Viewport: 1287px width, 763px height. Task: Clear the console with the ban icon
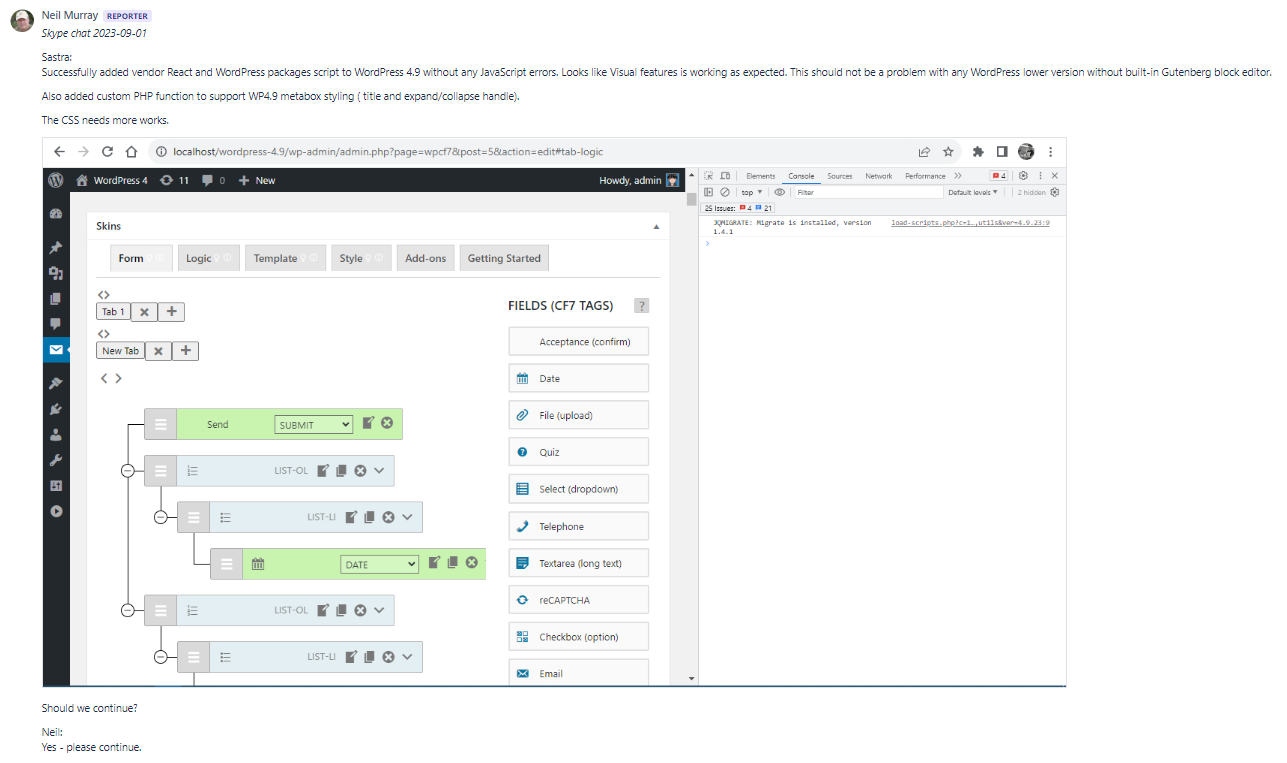coord(725,192)
